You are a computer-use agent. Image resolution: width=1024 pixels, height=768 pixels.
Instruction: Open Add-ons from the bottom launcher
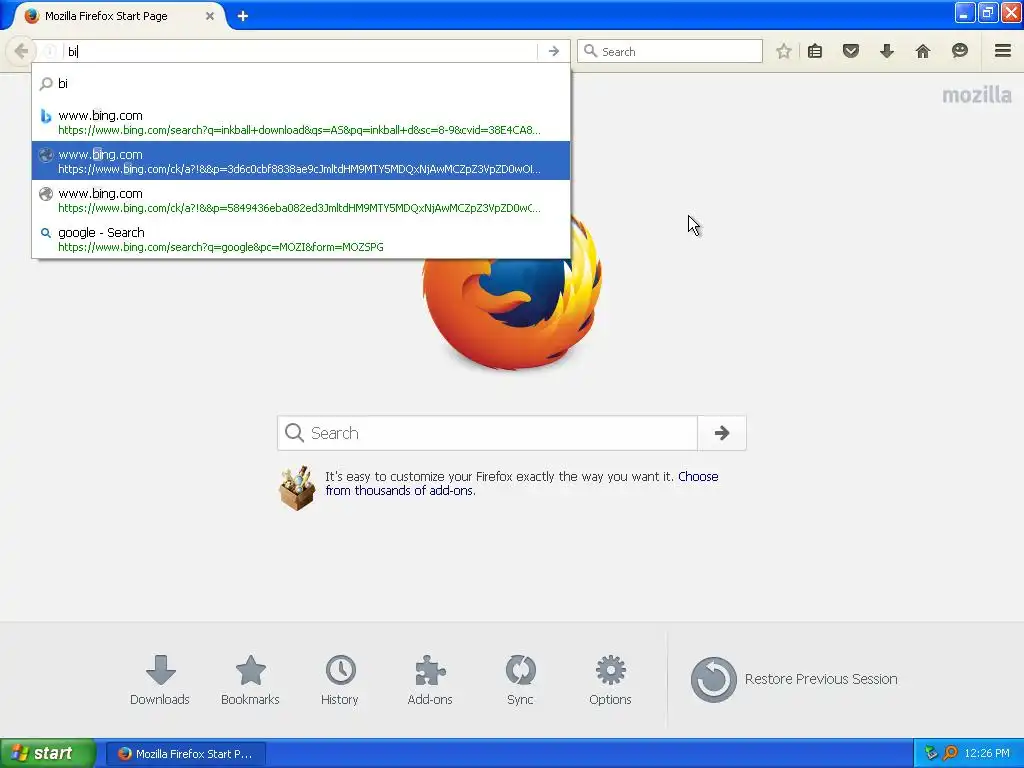coord(430,680)
